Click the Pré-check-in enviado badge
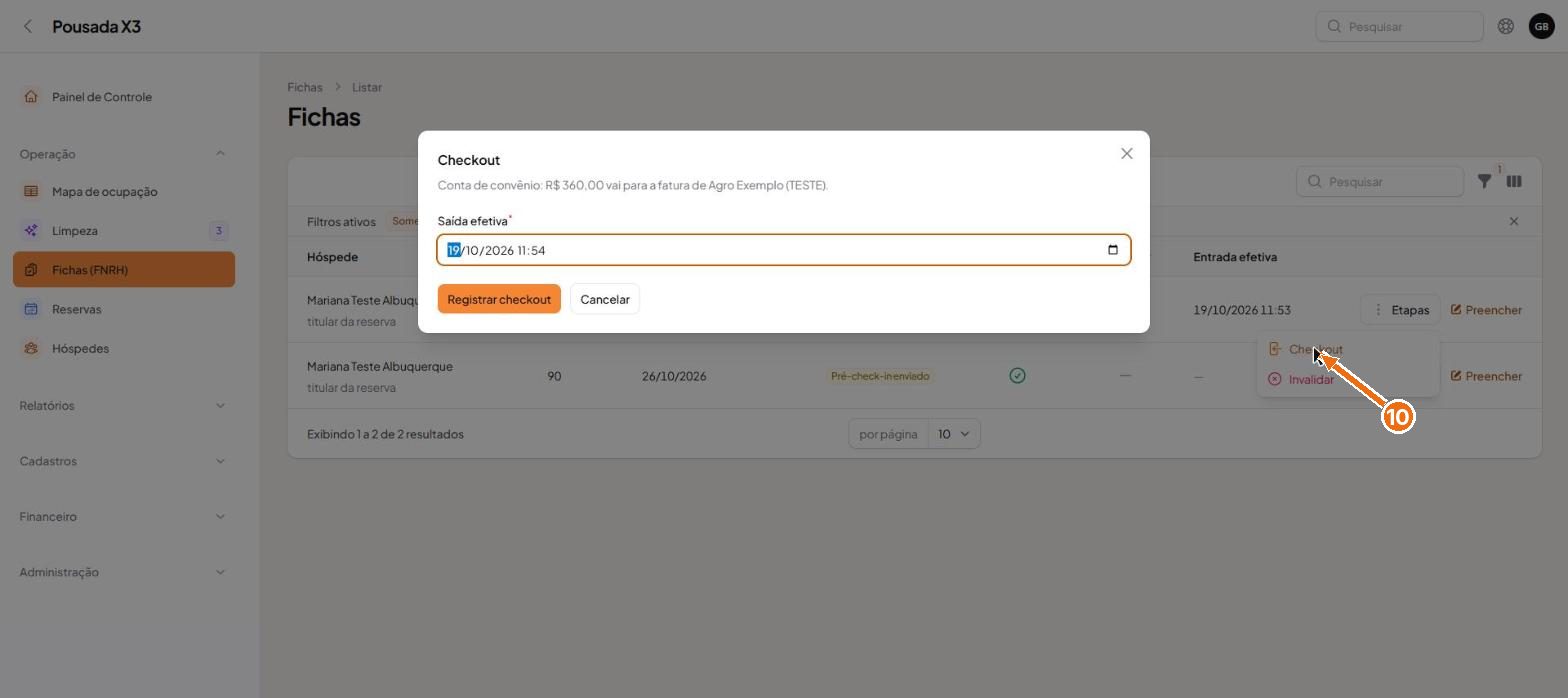 pos(880,376)
